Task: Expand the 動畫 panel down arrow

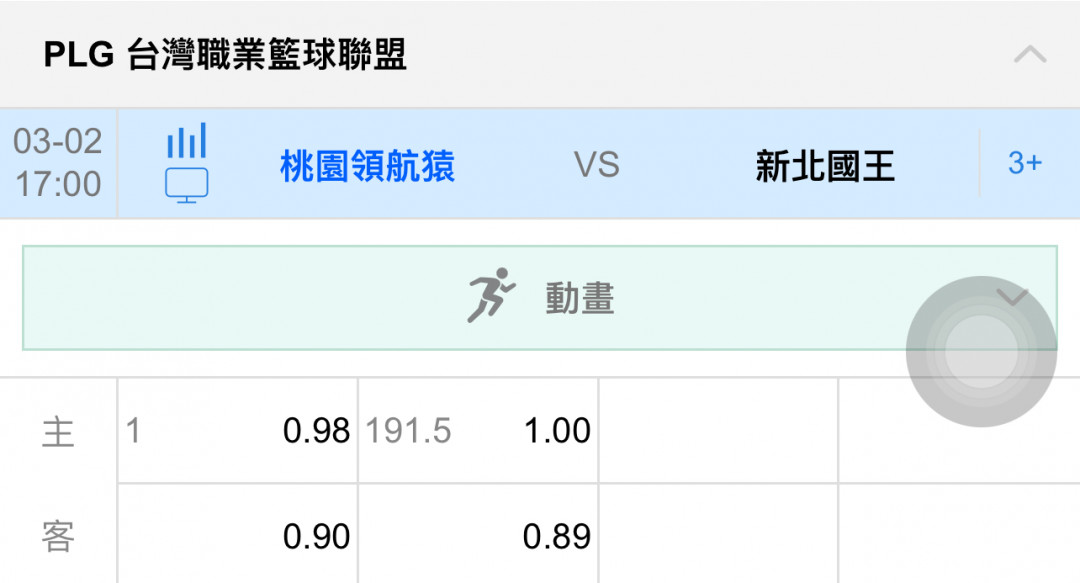Action: (1012, 296)
